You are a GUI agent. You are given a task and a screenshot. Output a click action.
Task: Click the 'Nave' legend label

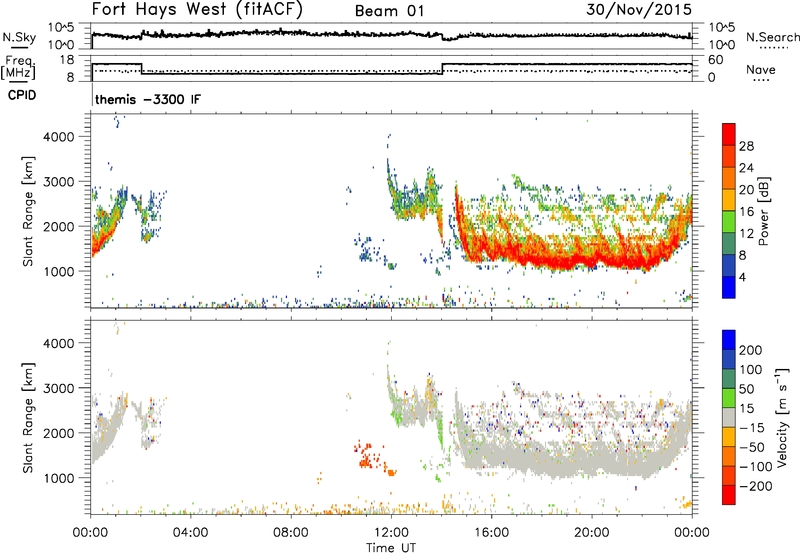pyautogui.click(x=760, y=69)
